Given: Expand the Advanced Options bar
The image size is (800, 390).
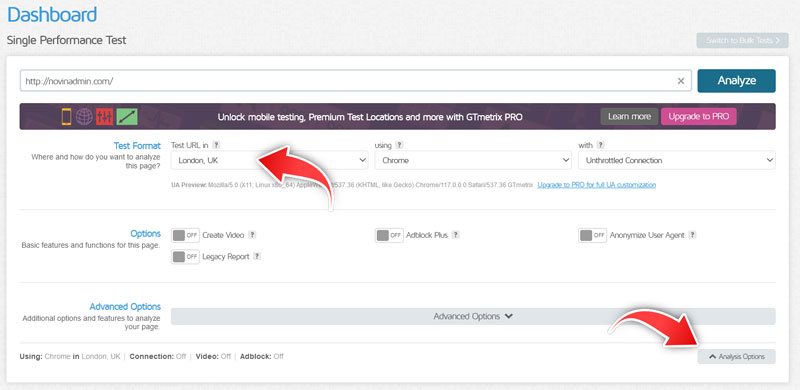Looking at the screenshot, I should (x=473, y=316).
